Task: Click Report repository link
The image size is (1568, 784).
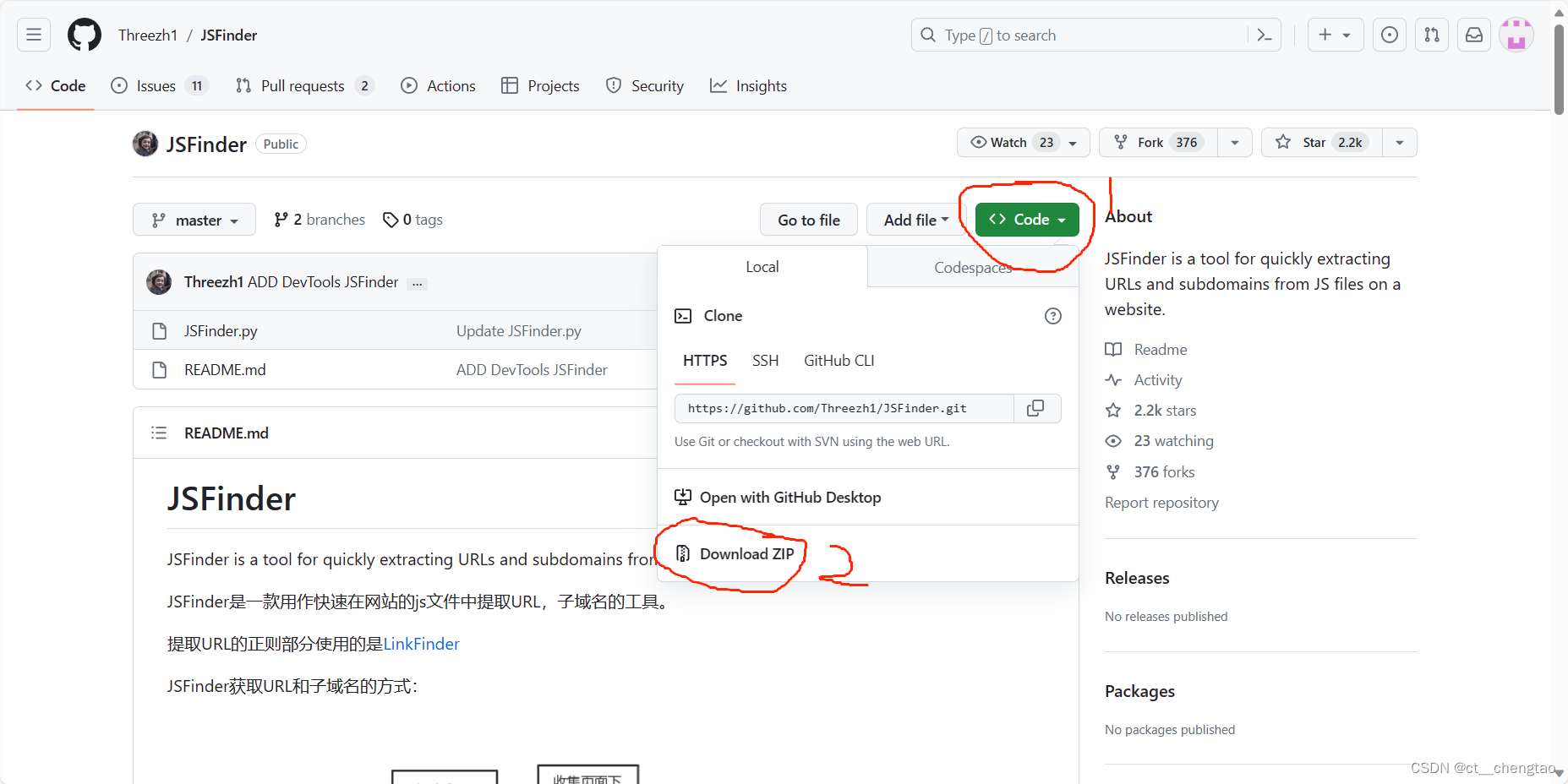Action: pos(1161,503)
